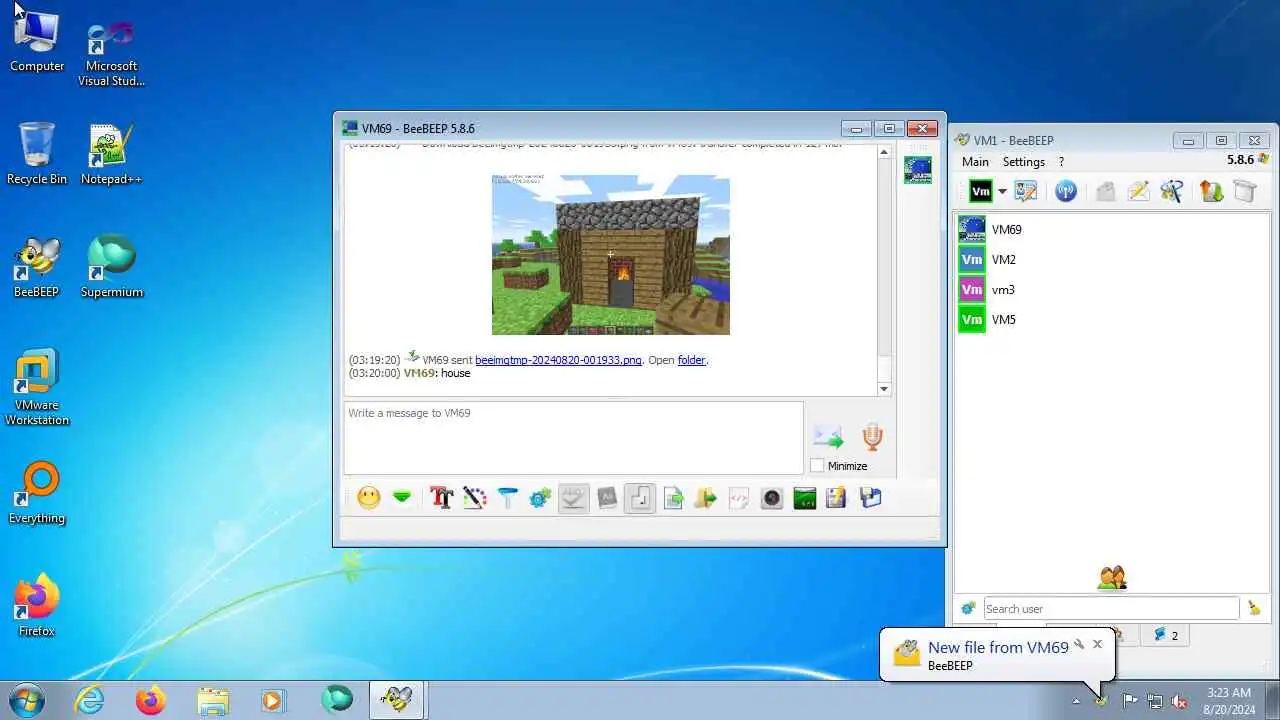
Task: Send a file using the page-with-green-arrow icon
Action: 673,498
